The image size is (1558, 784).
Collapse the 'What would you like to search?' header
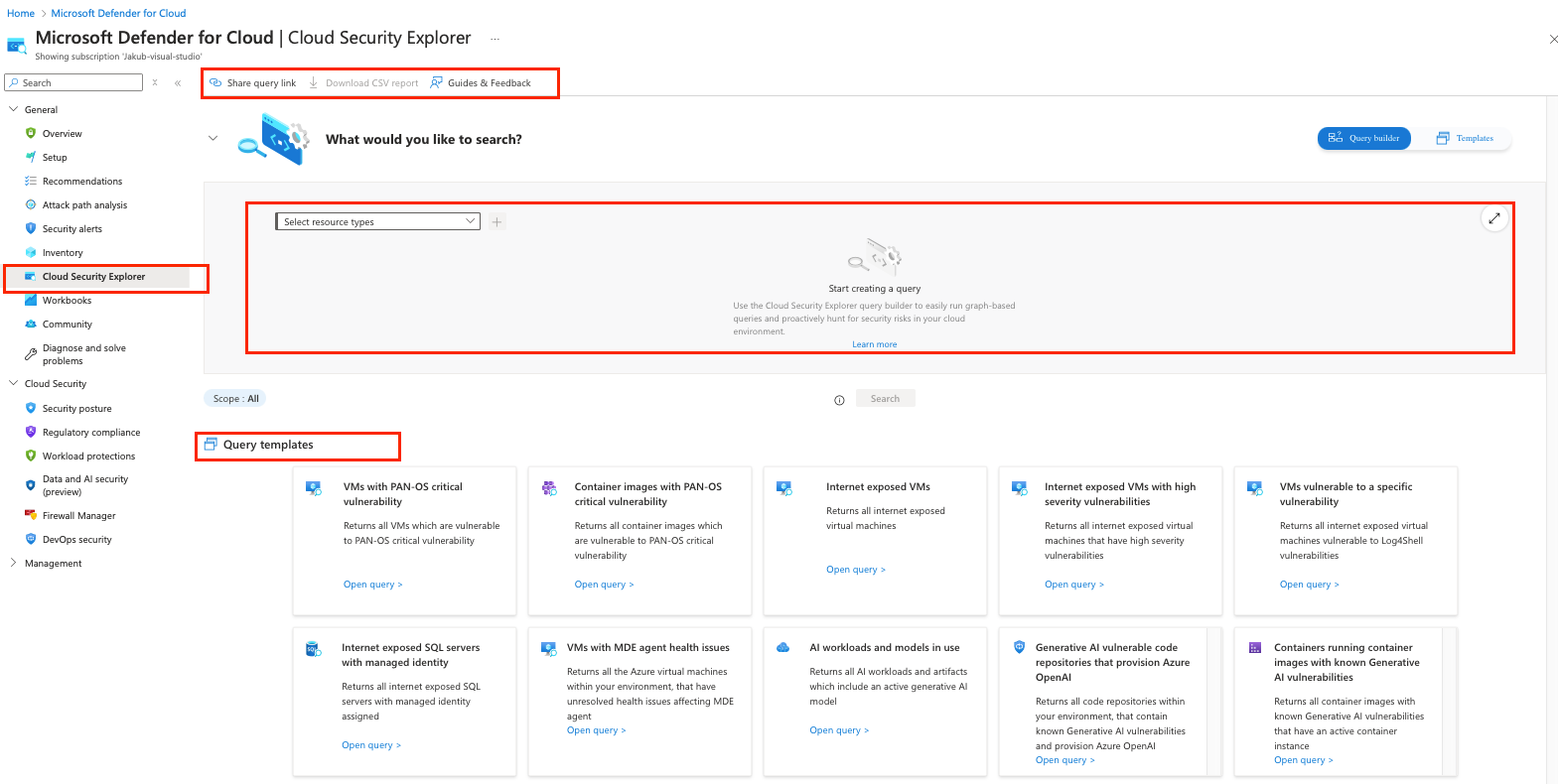point(212,139)
